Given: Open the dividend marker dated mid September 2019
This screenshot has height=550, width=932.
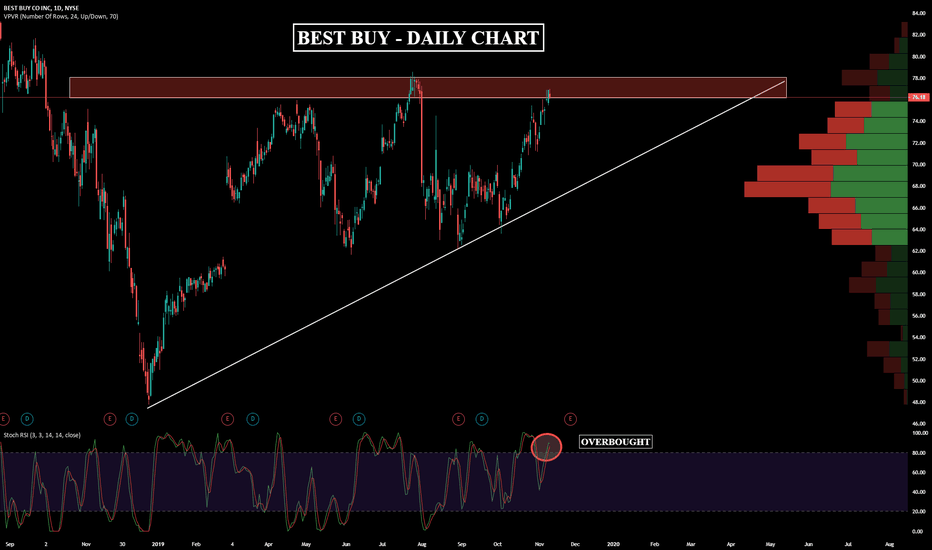Looking at the screenshot, I should pos(482,419).
